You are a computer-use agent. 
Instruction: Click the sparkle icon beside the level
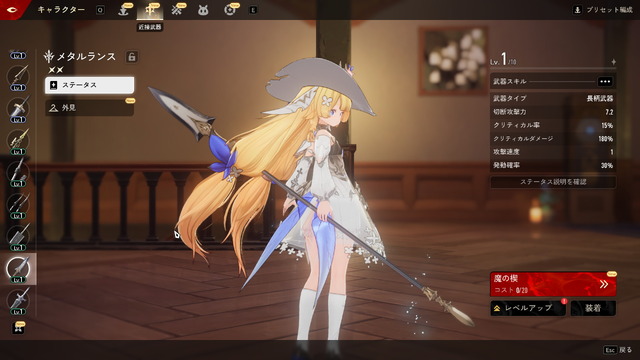click(613, 62)
